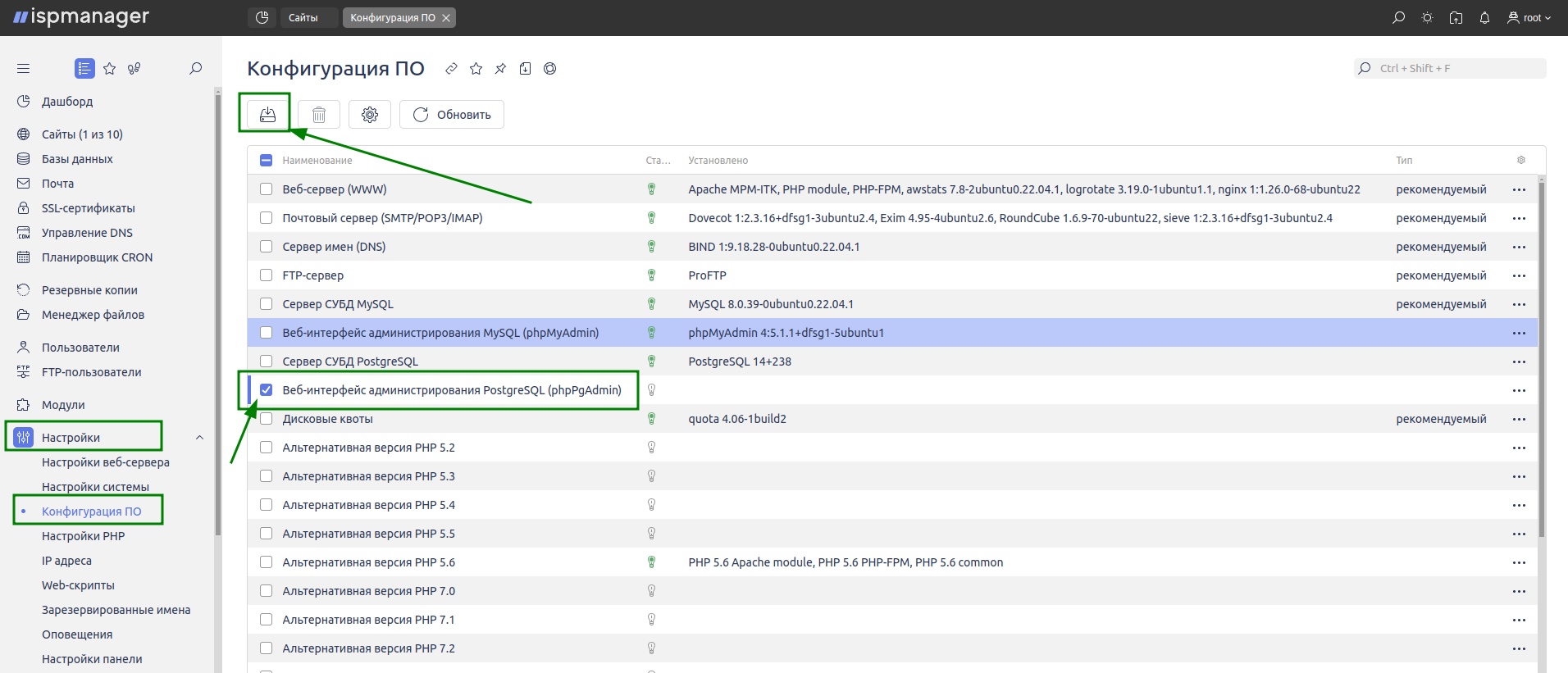Click the install software toolbar icon

pyautogui.click(x=267, y=115)
